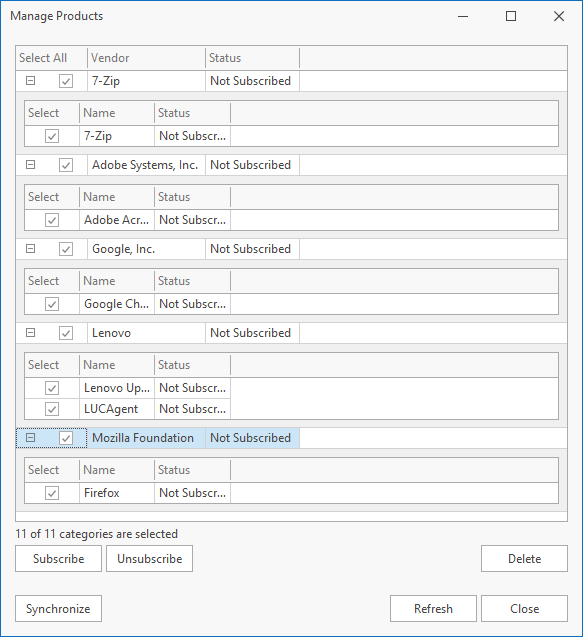The height and width of the screenshot is (637, 583).
Task: Click the Not Subscr... status for Firefox
Action: 192,493
